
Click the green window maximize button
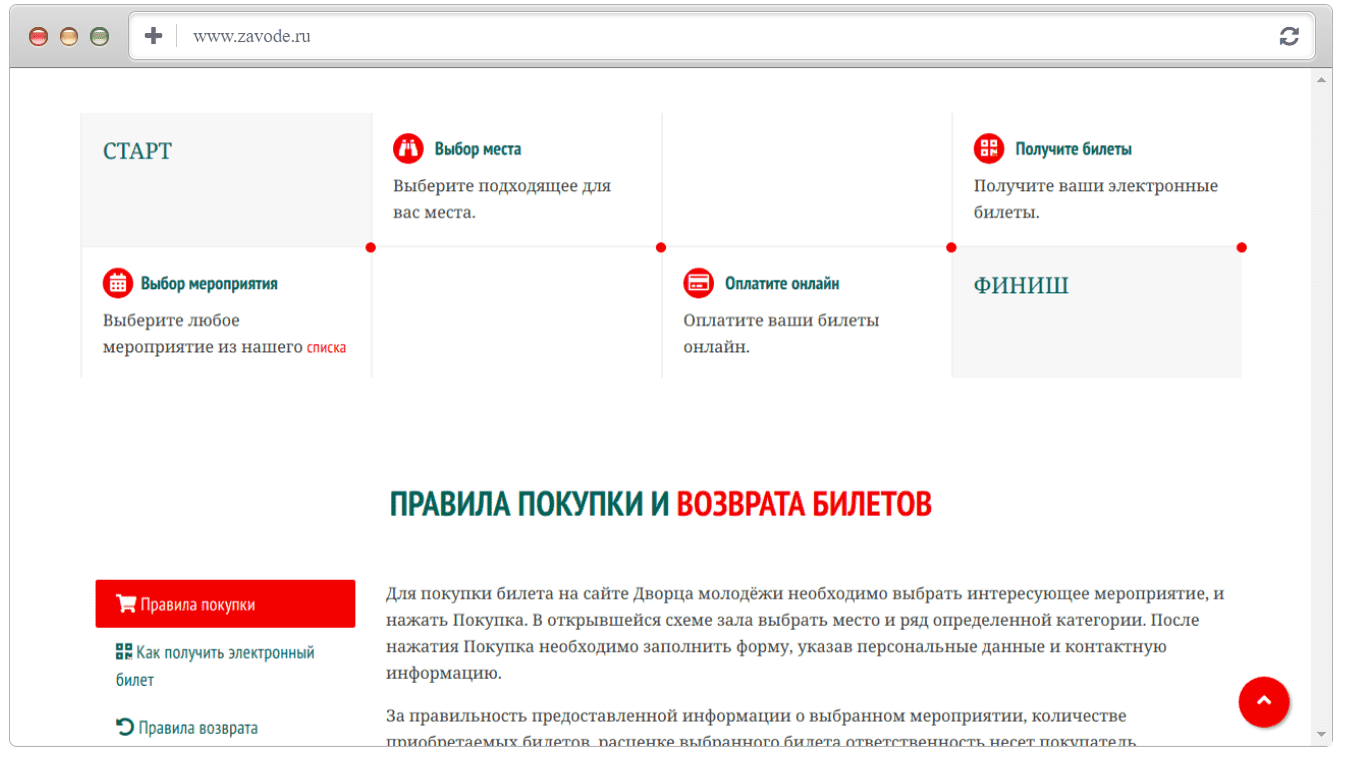99,37
